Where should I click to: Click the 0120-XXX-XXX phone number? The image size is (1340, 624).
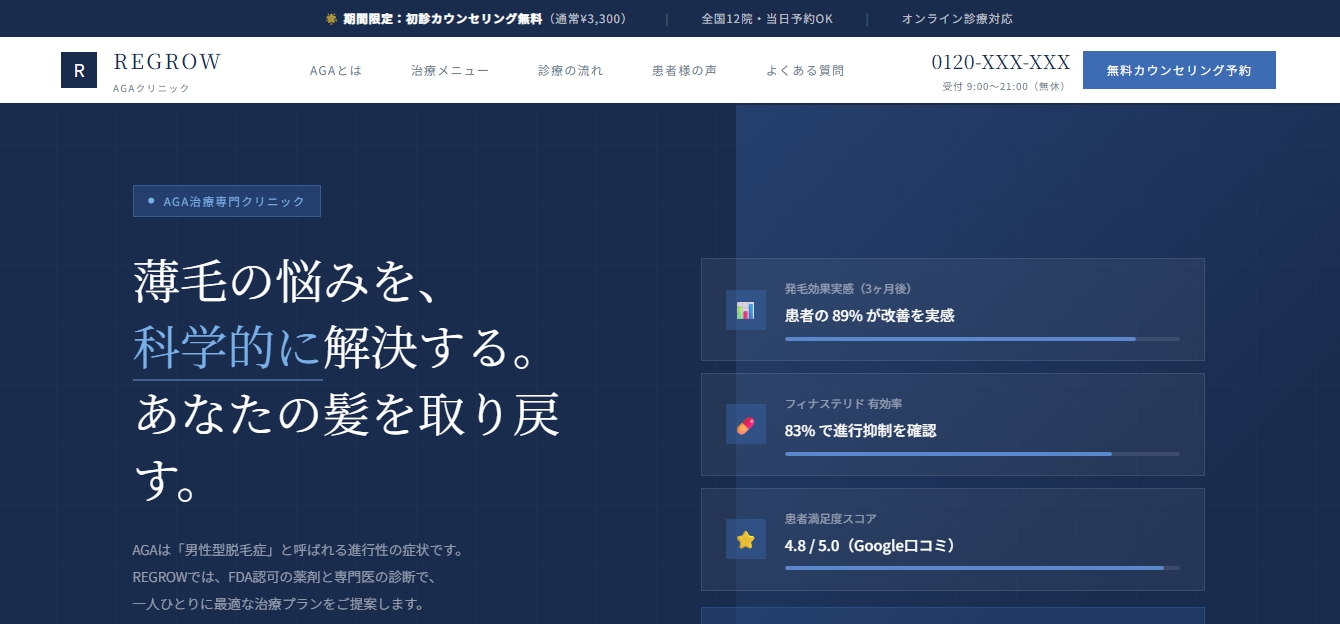tap(1000, 62)
